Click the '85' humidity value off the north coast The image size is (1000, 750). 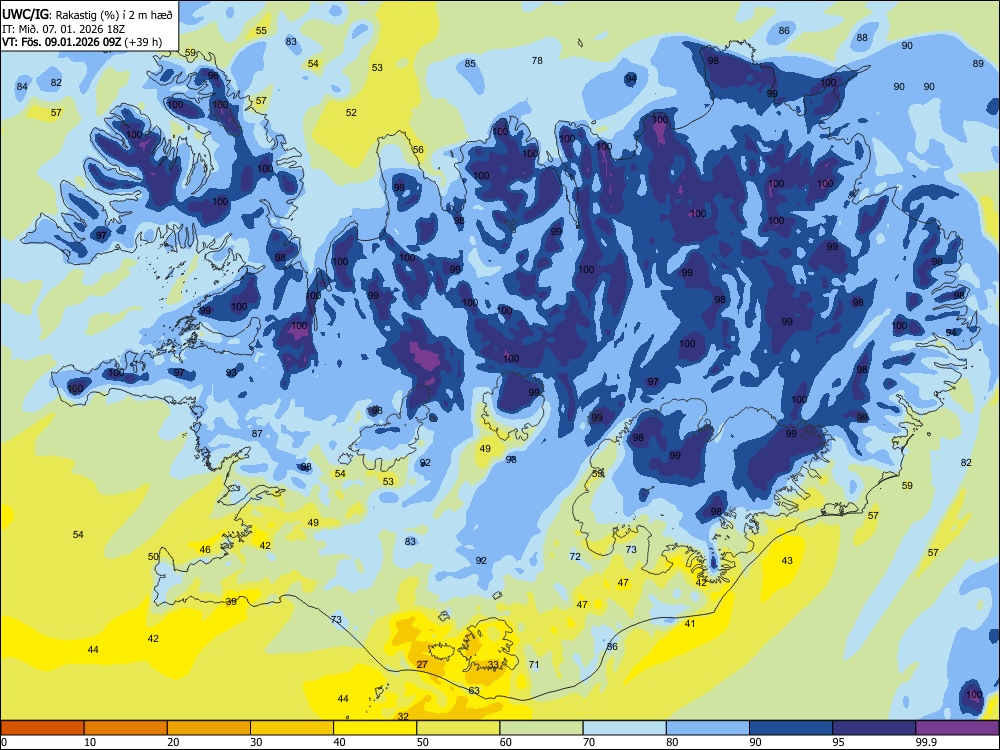[470, 63]
